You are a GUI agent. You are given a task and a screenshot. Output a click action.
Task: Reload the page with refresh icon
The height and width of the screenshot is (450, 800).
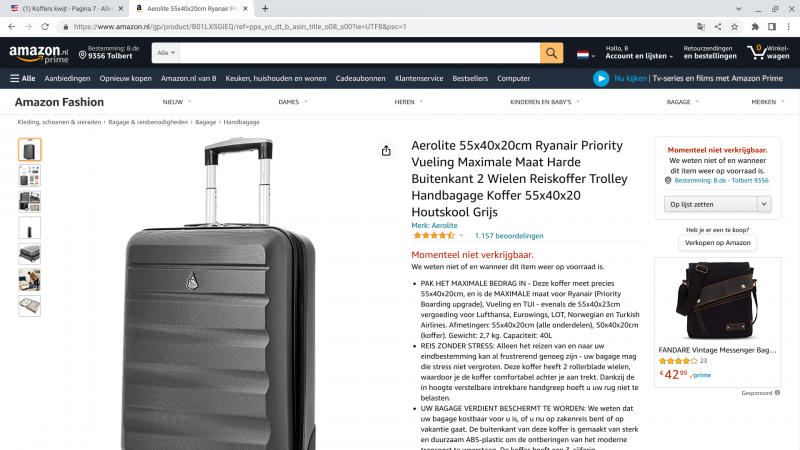(45, 27)
